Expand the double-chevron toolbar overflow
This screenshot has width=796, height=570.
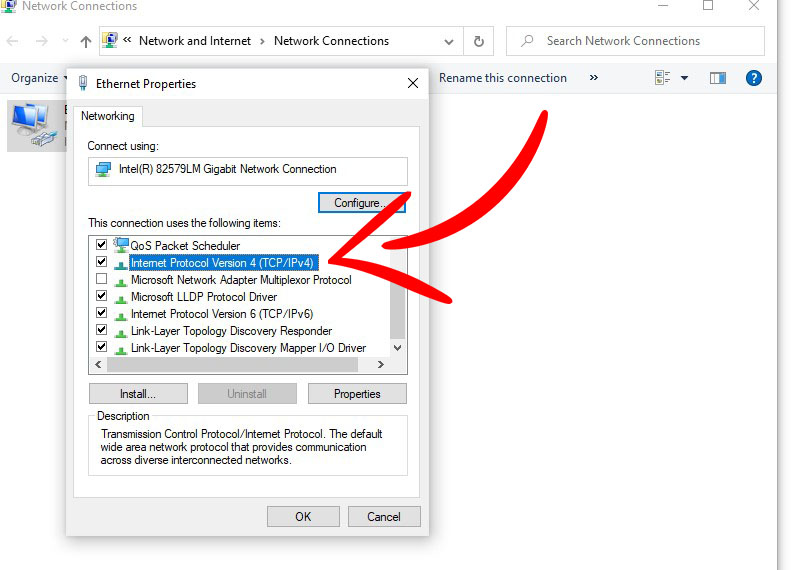coord(593,78)
